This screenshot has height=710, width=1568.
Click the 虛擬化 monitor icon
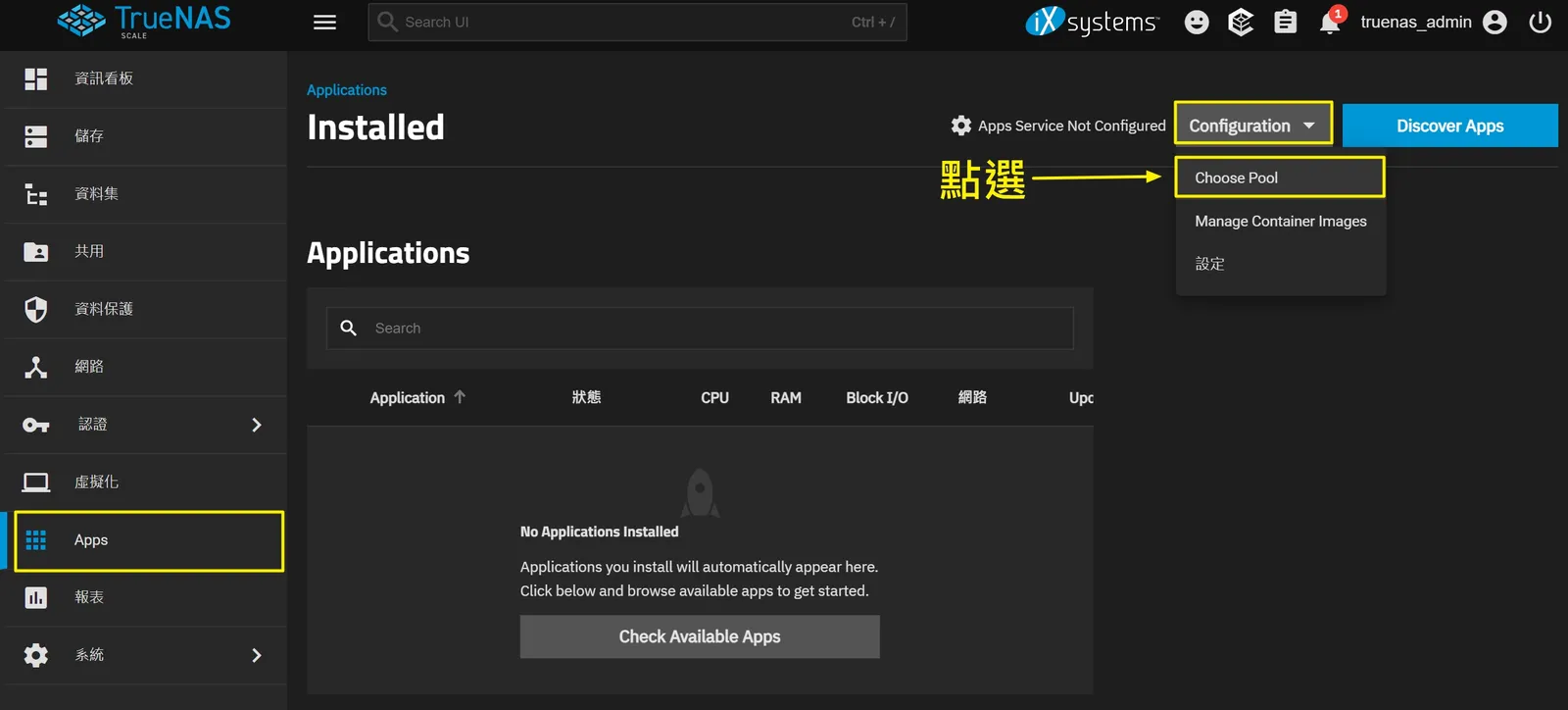[x=36, y=482]
